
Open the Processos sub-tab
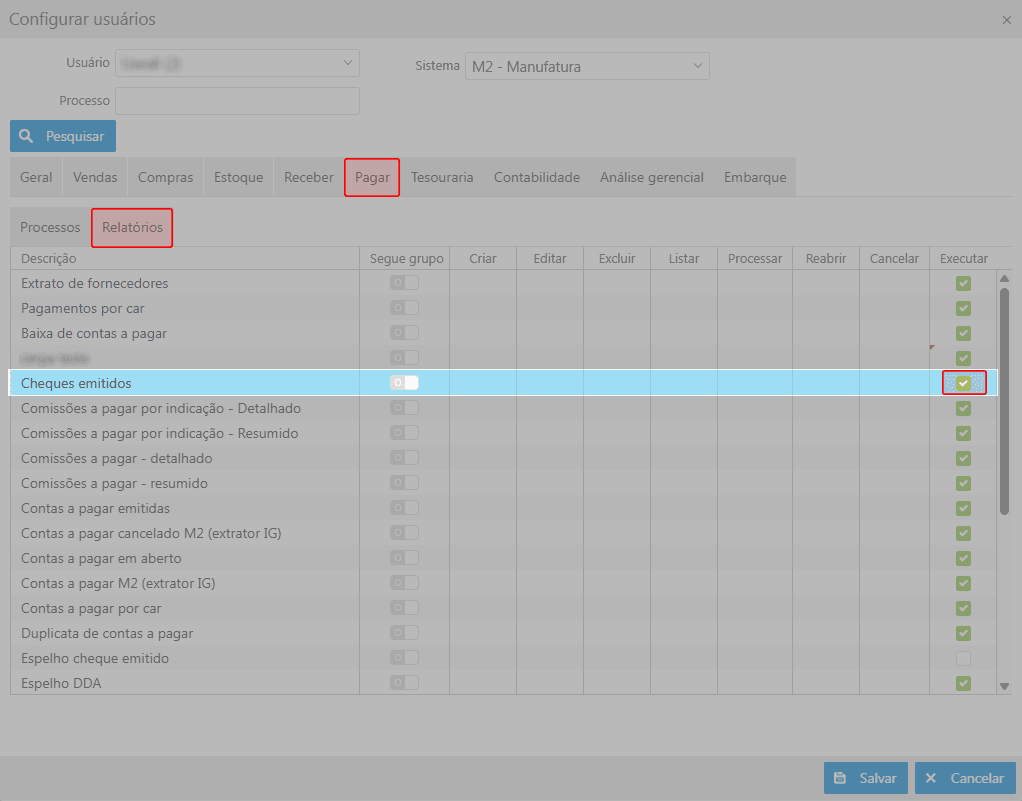(x=50, y=227)
